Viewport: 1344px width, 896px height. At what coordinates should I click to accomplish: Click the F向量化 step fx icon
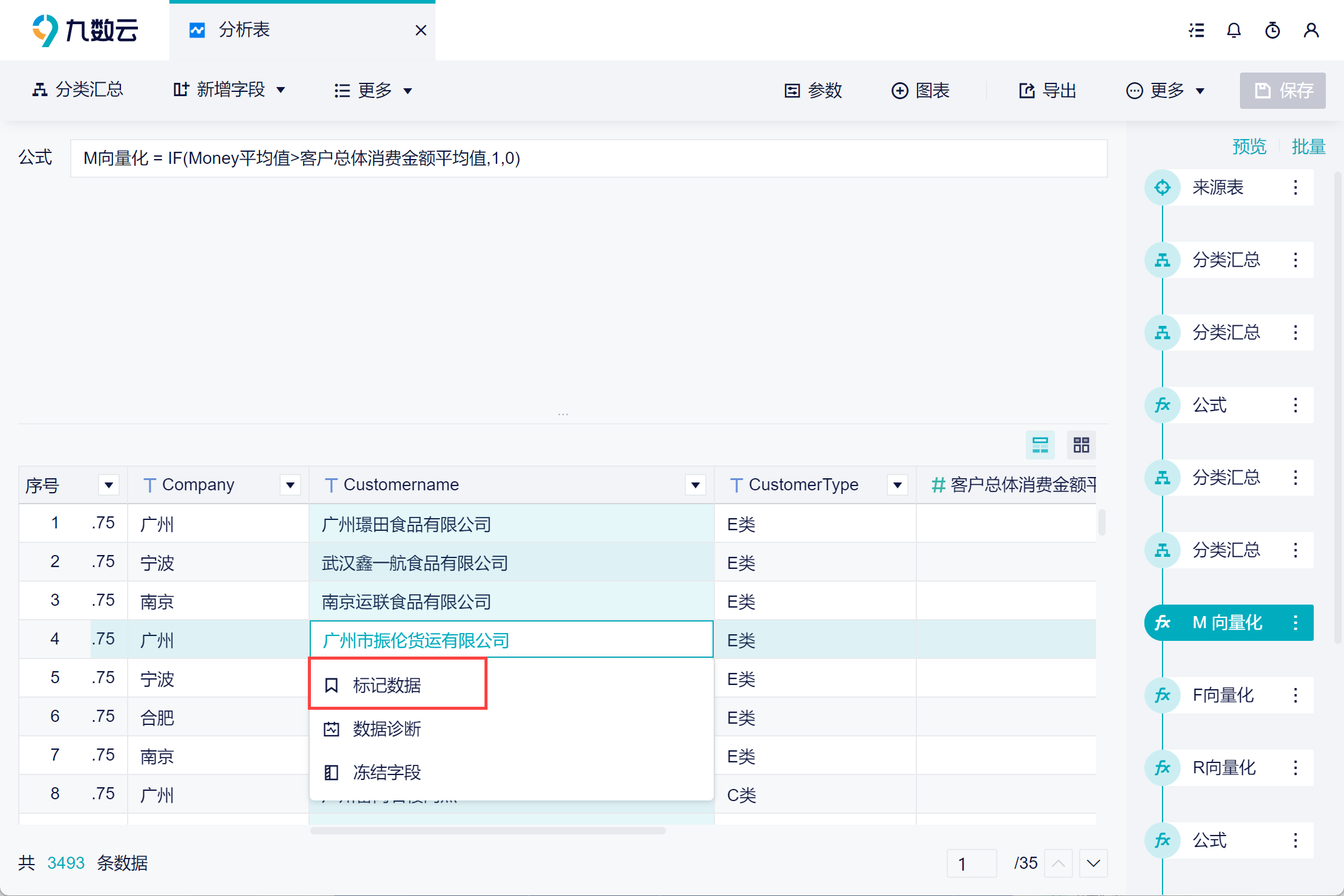click(1162, 695)
